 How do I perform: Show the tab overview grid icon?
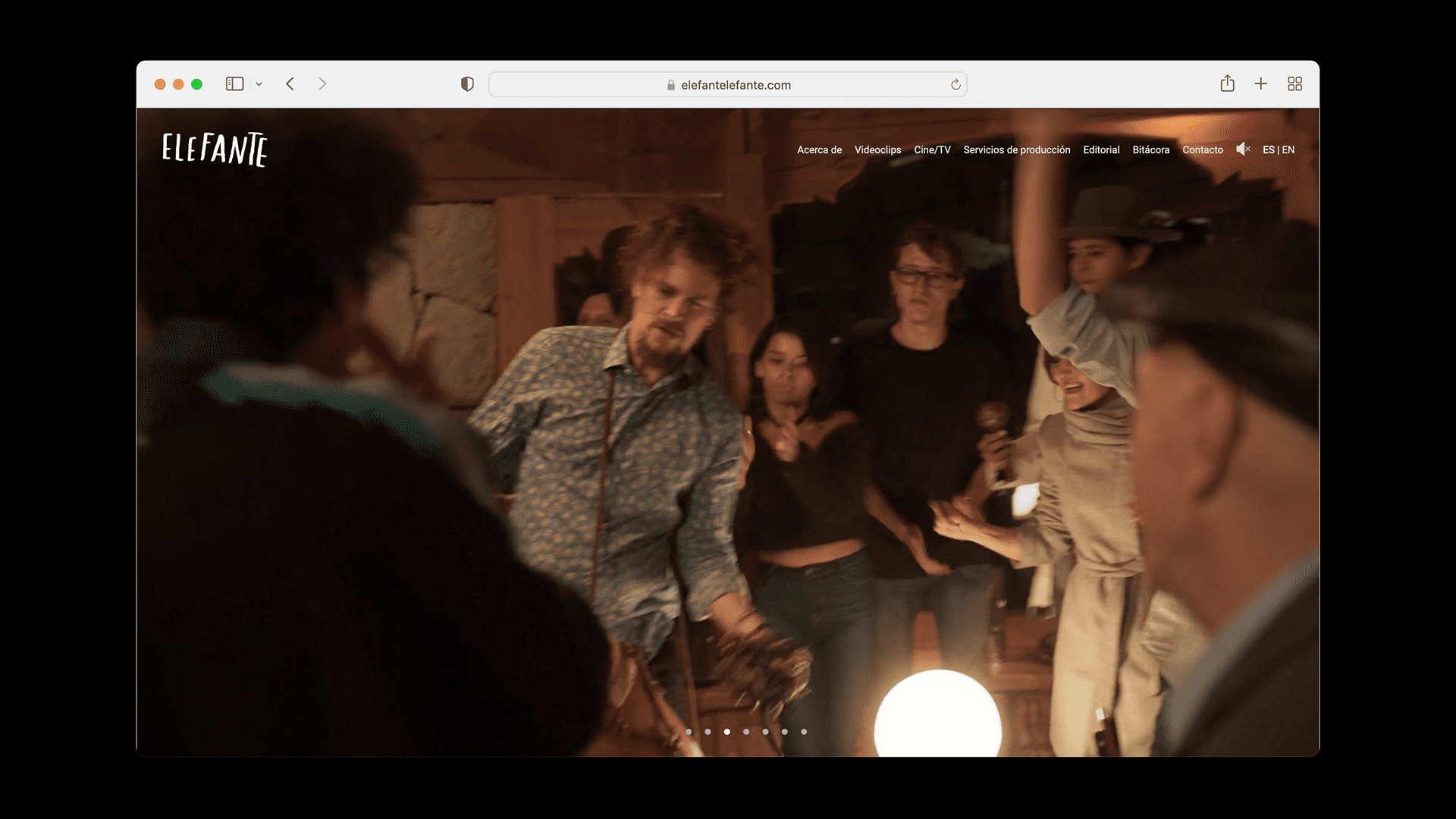point(1294,84)
